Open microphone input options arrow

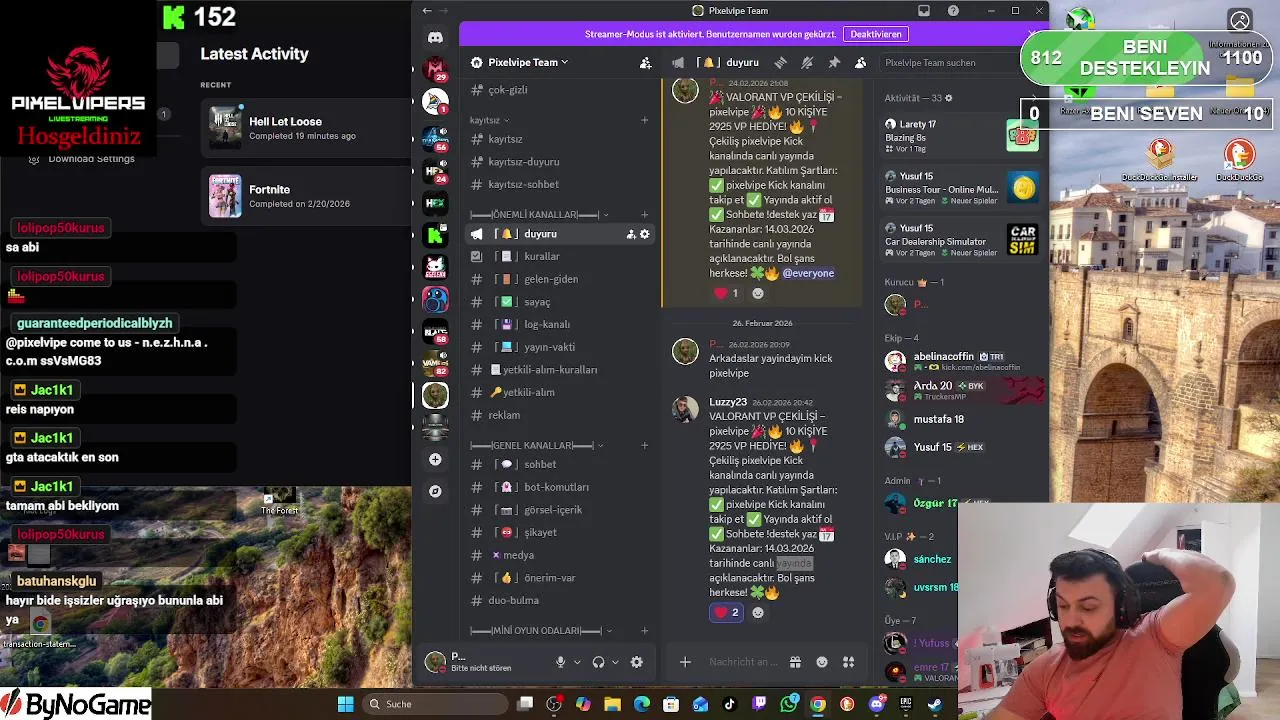(x=577, y=662)
